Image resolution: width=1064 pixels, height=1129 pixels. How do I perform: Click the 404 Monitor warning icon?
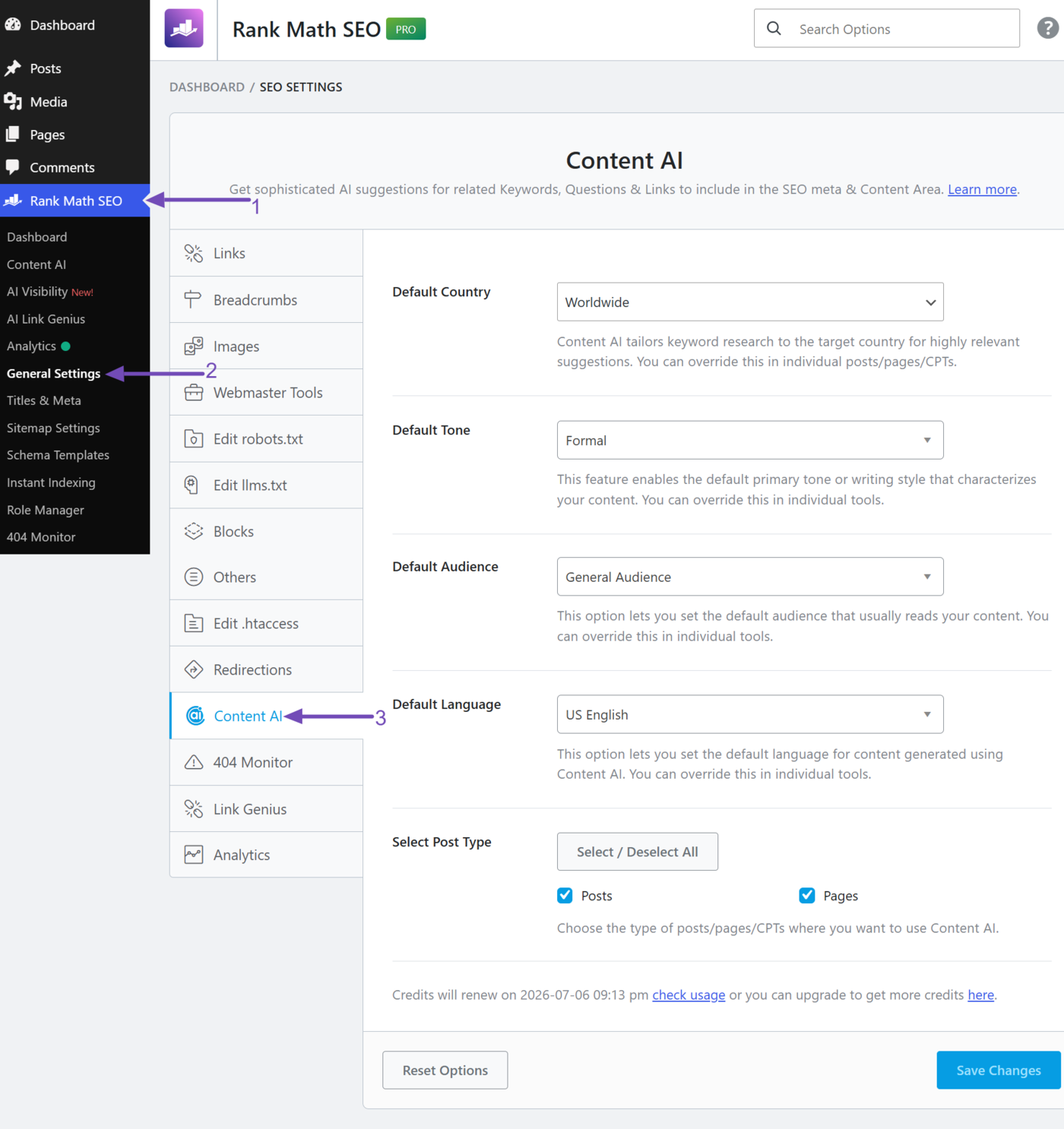tap(194, 762)
